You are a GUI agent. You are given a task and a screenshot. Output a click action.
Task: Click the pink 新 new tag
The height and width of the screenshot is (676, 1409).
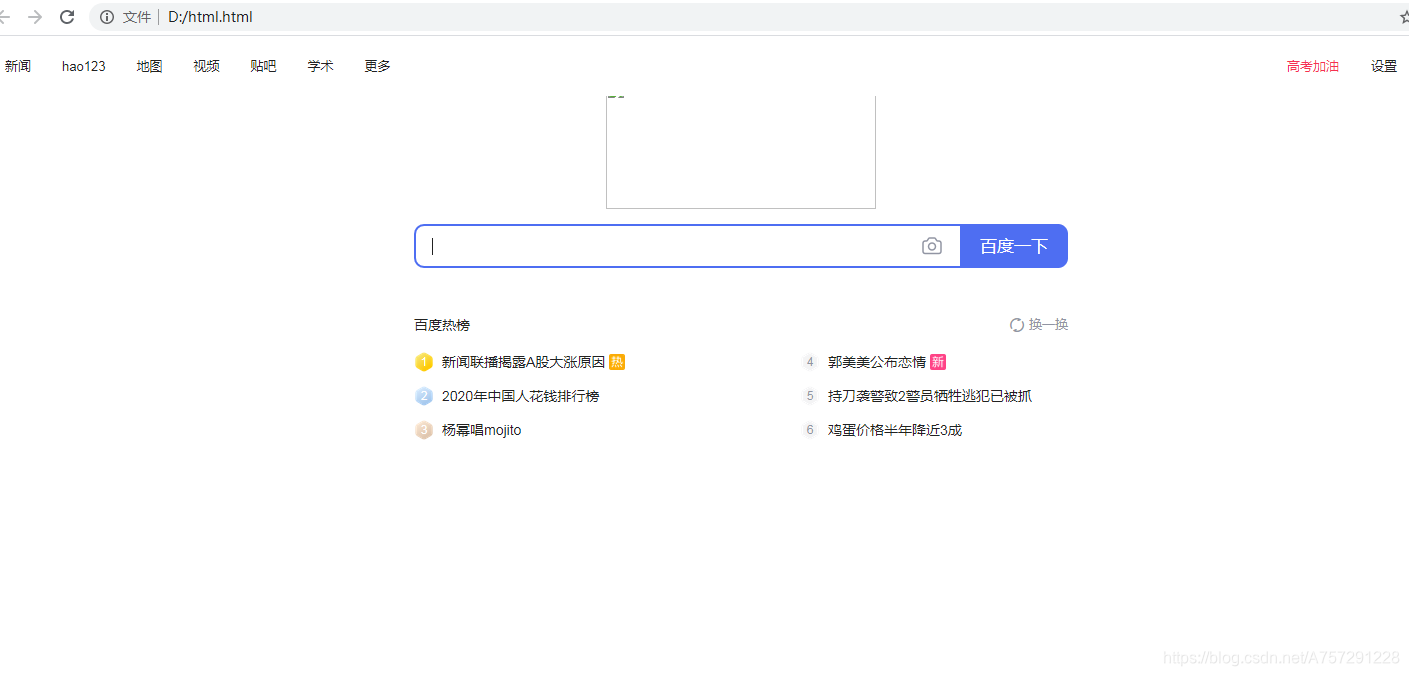[x=938, y=362]
